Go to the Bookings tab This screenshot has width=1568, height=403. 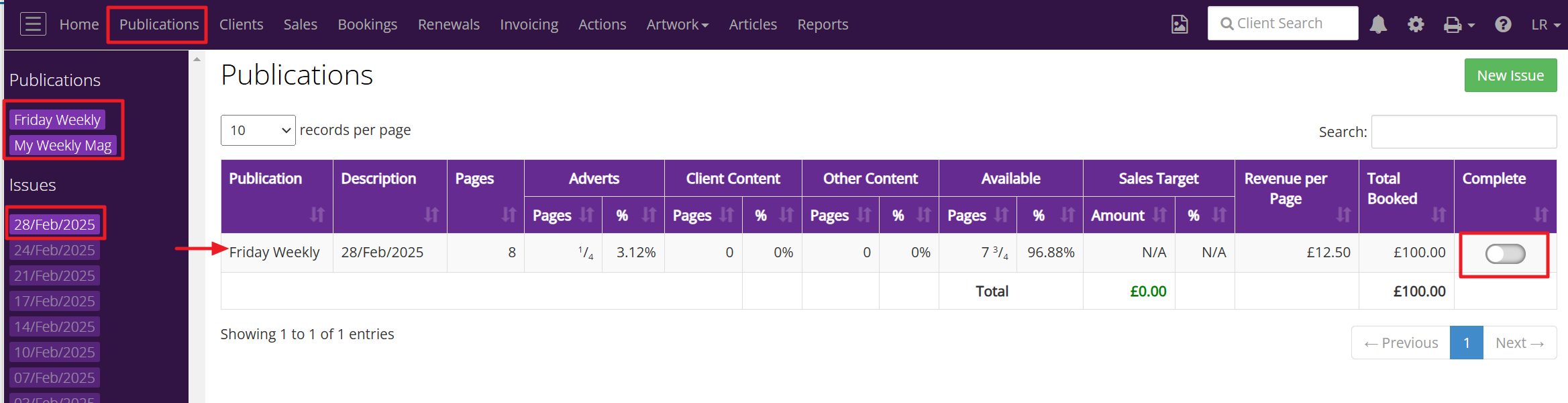point(367,25)
